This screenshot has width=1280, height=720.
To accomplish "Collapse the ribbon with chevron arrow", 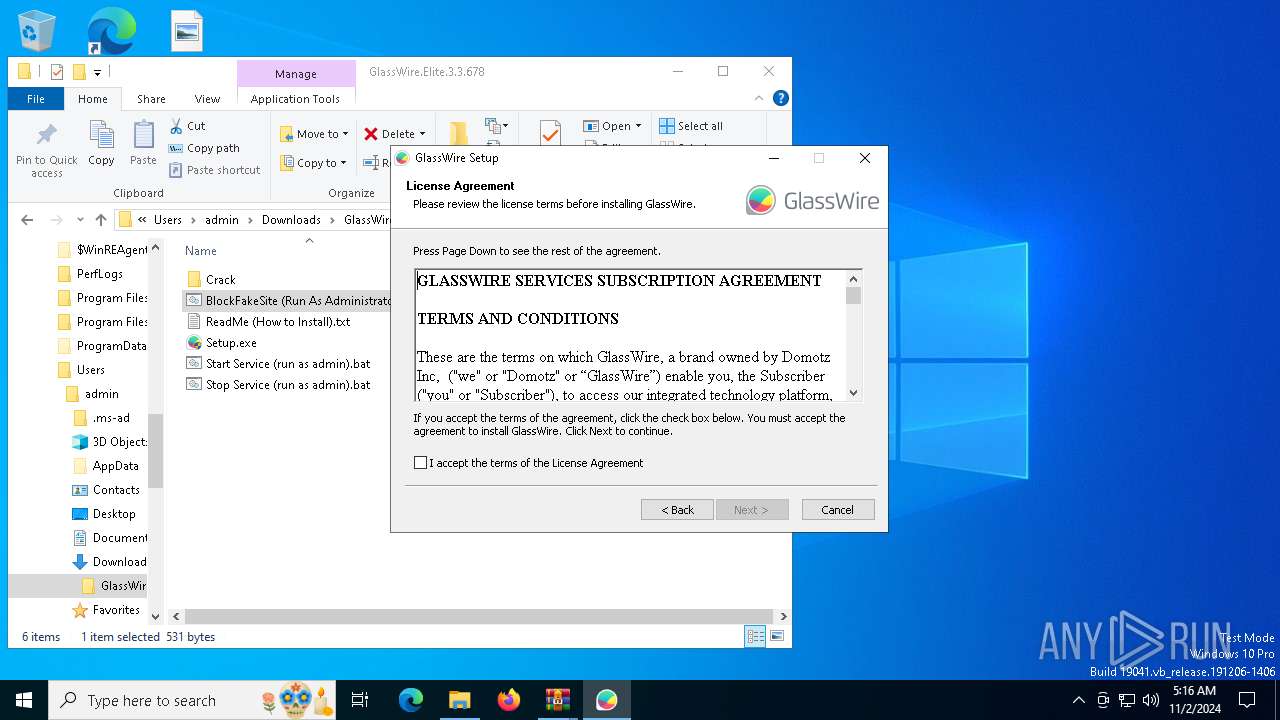I will pos(760,98).
